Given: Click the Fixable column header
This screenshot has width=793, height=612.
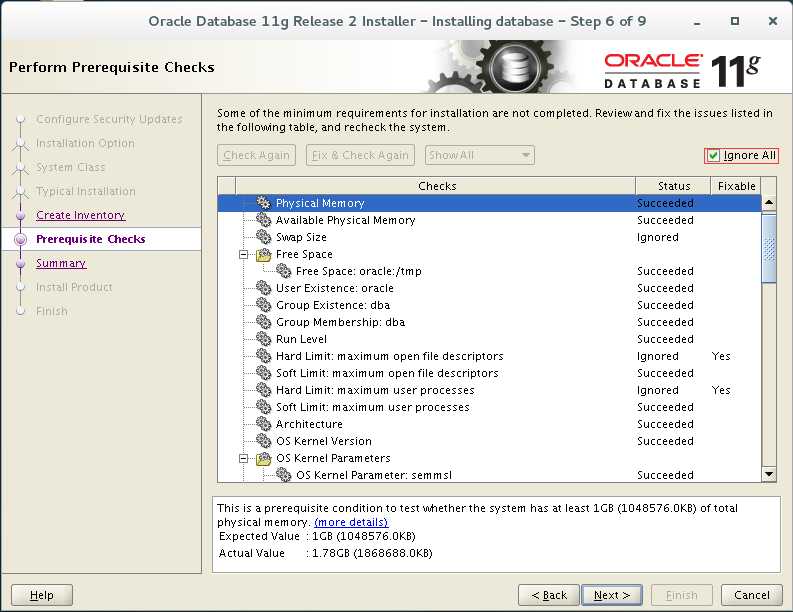Looking at the screenshot, I should tap(736, 186).
